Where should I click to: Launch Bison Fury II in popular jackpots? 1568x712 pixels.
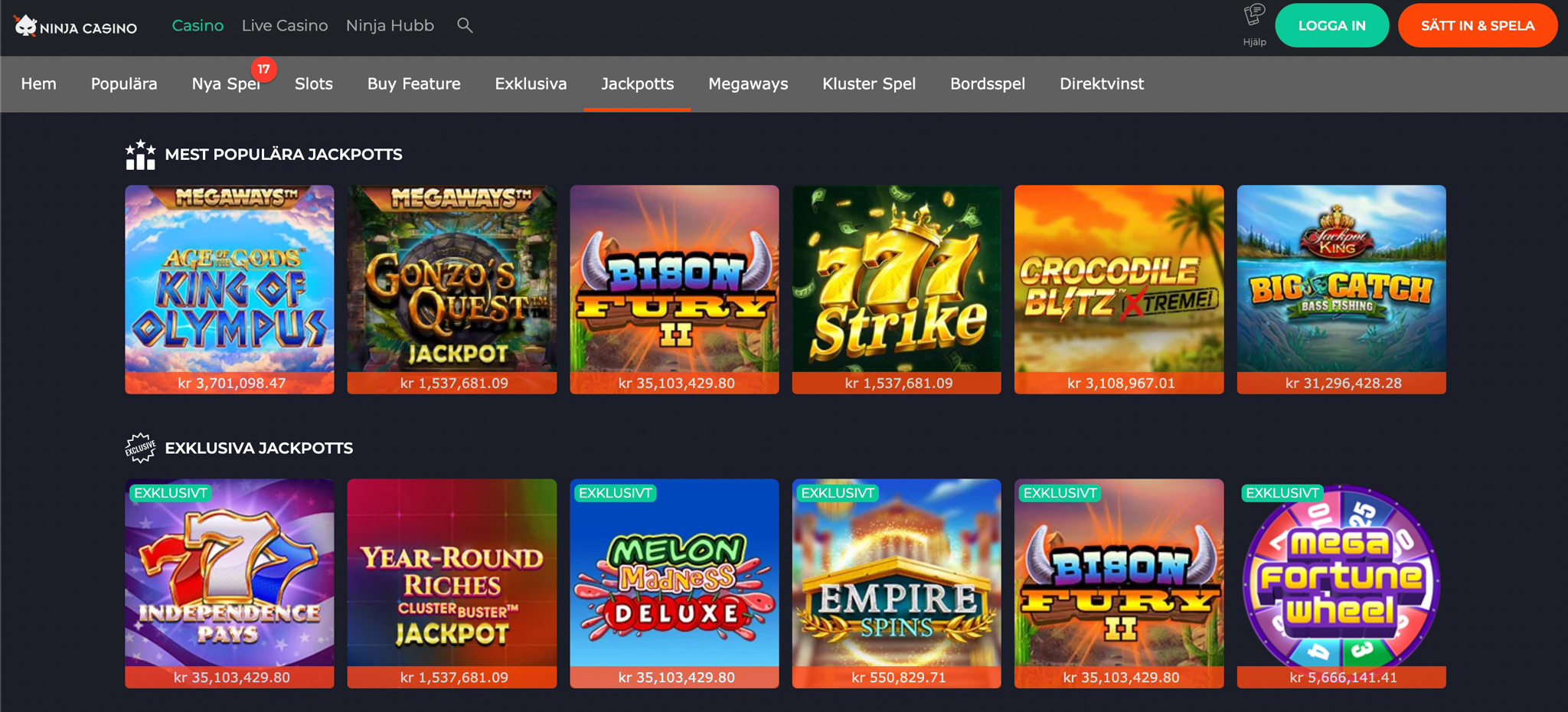[675, 289]
